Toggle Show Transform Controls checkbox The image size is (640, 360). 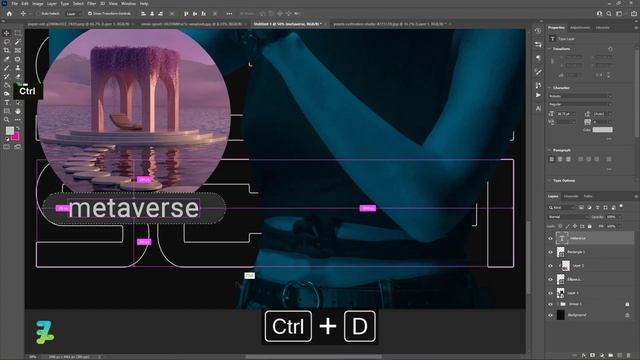click(90, 13)
